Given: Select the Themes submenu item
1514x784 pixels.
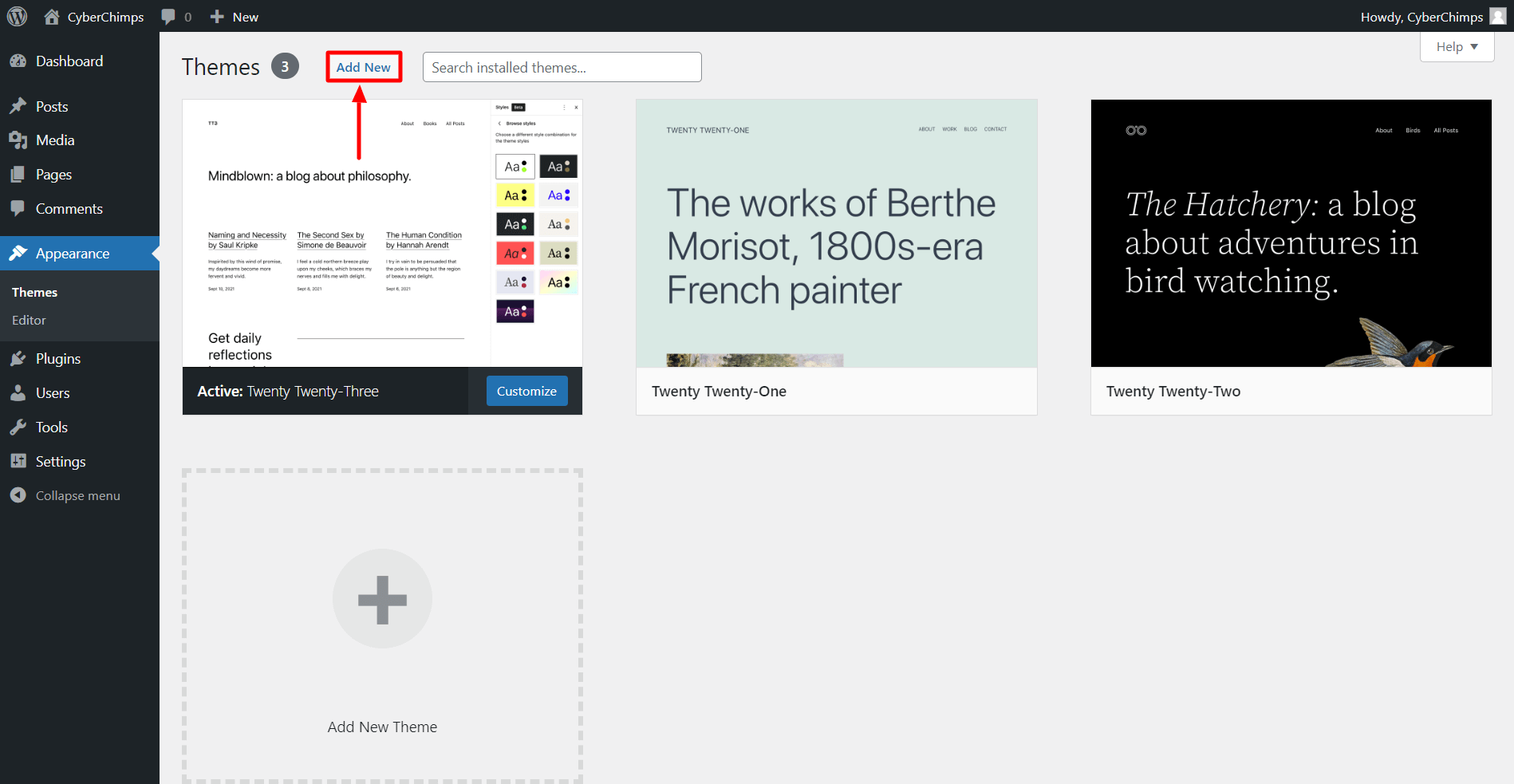Looking at the screenshot, I should point(34,292).
